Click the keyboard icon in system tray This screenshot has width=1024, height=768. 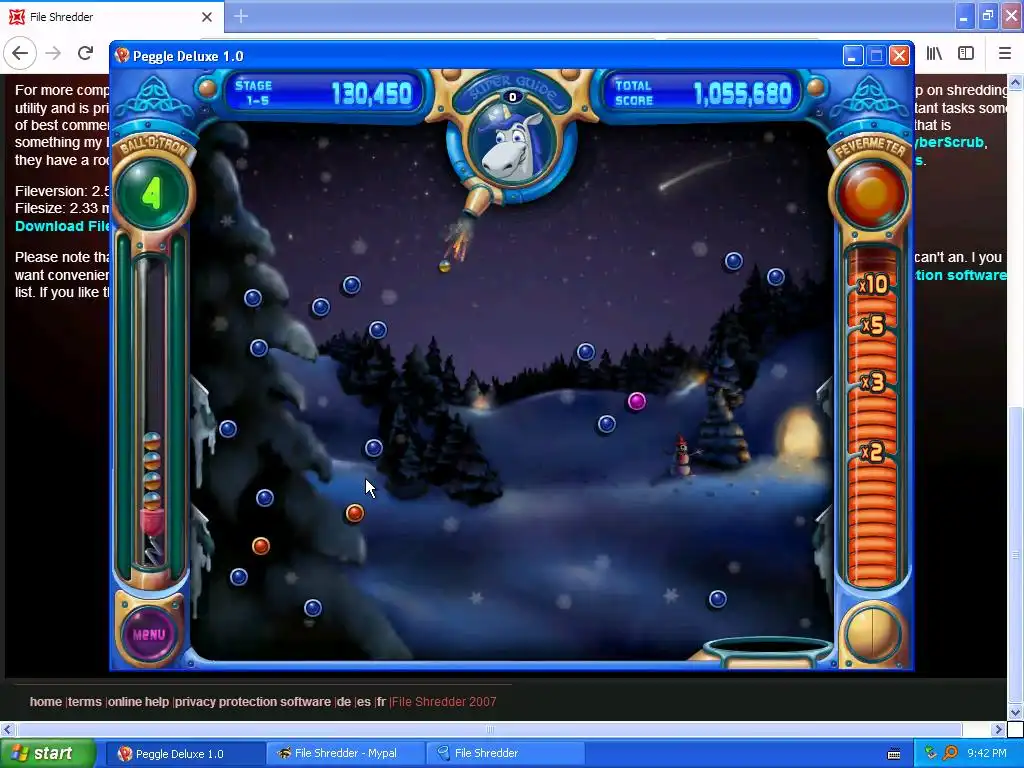click(x=894, y=754)
